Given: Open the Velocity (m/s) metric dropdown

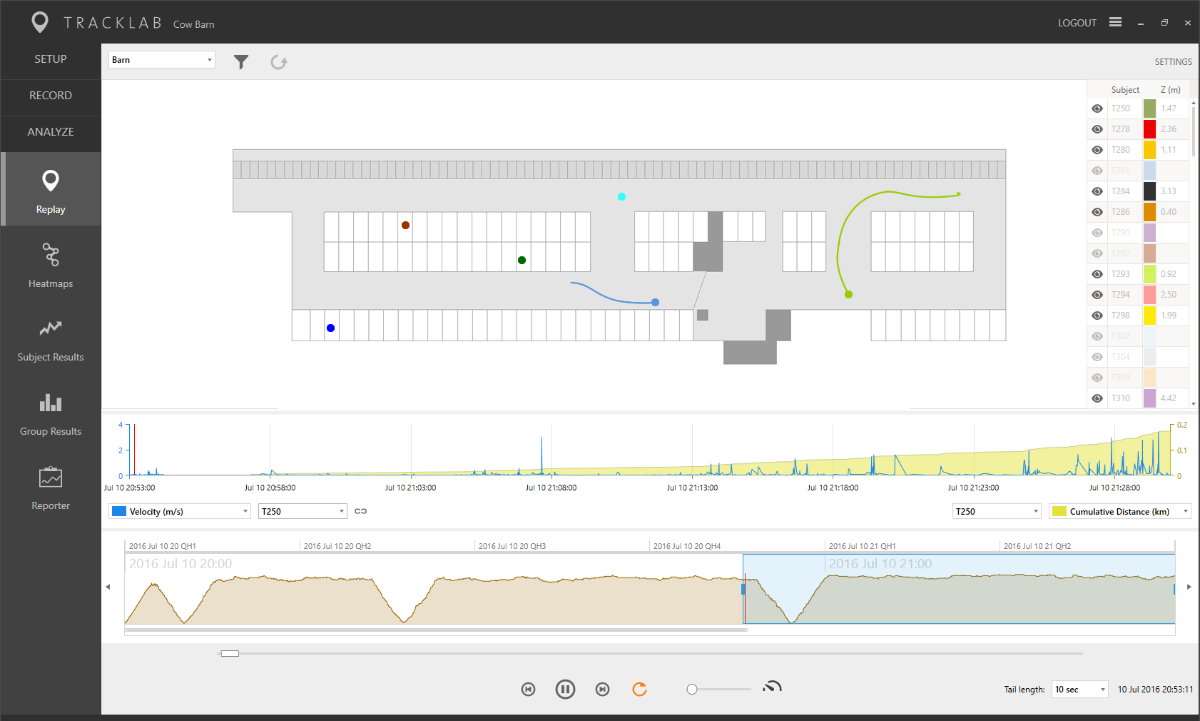Looking at the screenshot, I should (x=179, y=510).
